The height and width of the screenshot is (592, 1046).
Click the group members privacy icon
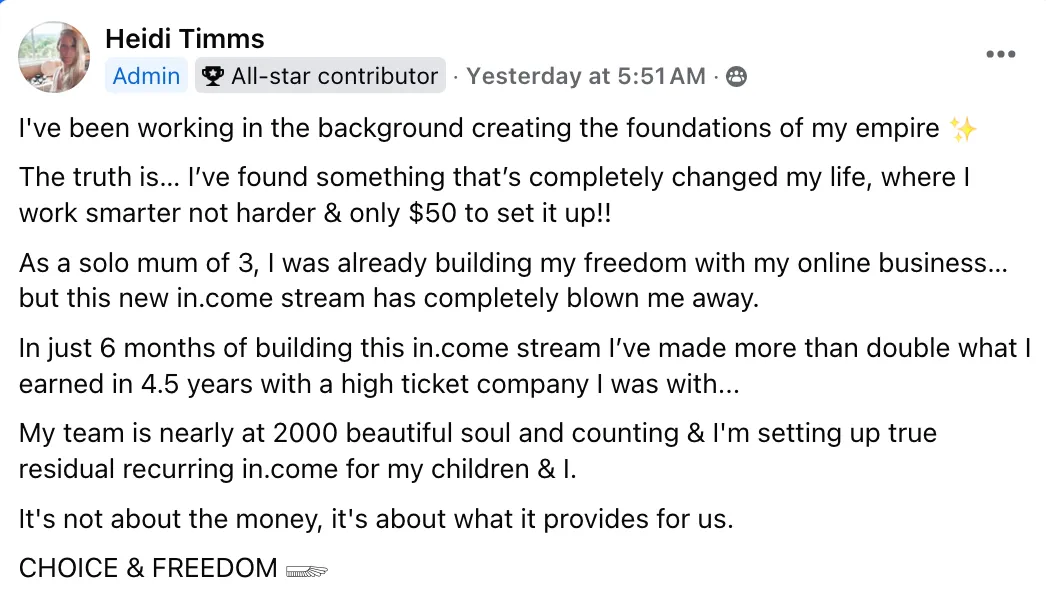[x=736, y=77]
